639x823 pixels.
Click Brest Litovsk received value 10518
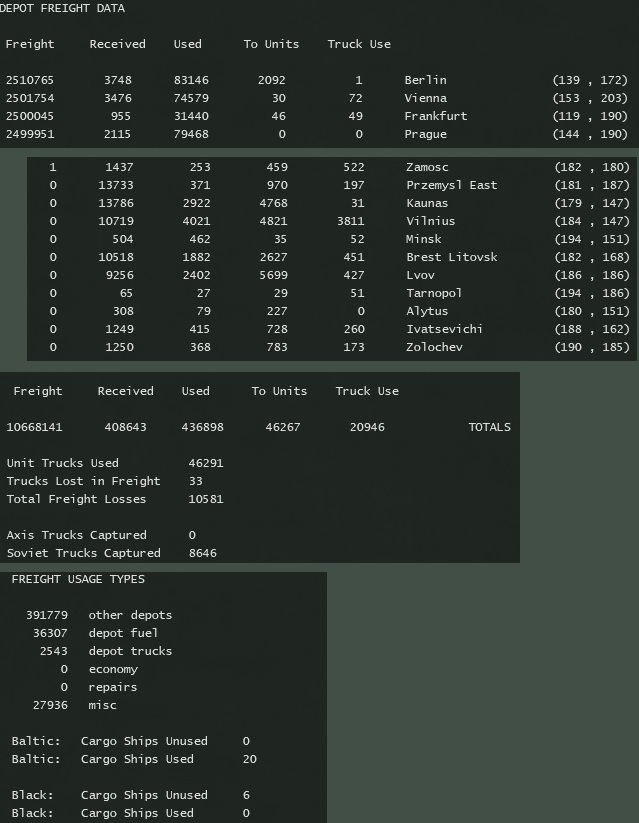pyautogui.click(x=116, y=257)
